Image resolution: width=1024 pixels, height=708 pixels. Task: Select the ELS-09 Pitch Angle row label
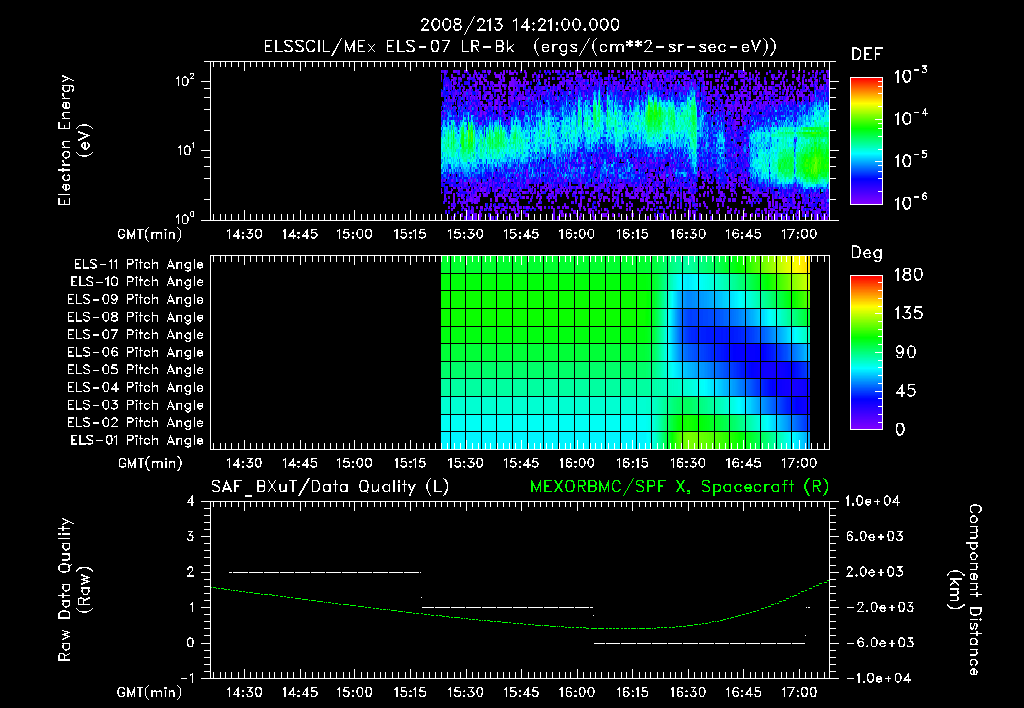pyautogui.click(x=136, y=300)
